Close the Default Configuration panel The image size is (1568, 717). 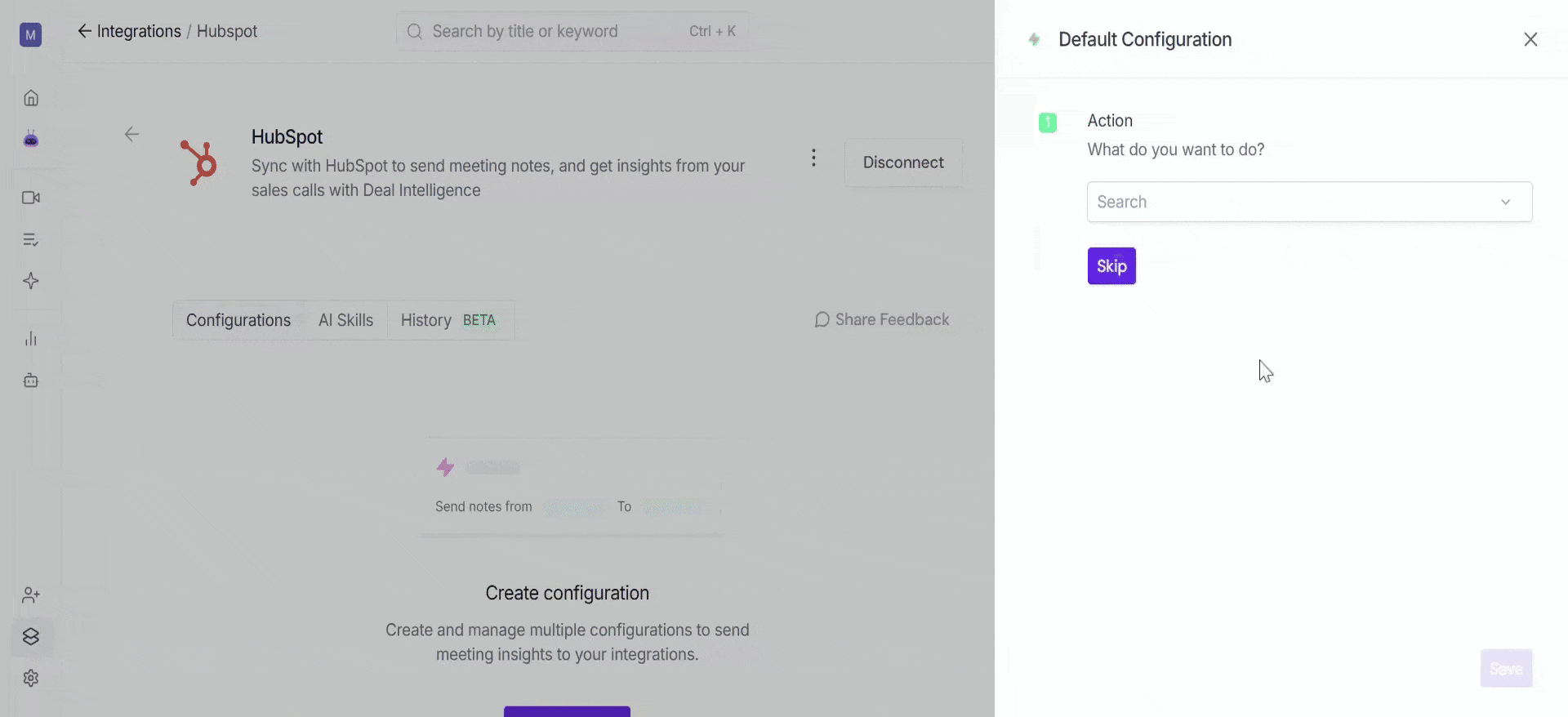(1530, 39)
